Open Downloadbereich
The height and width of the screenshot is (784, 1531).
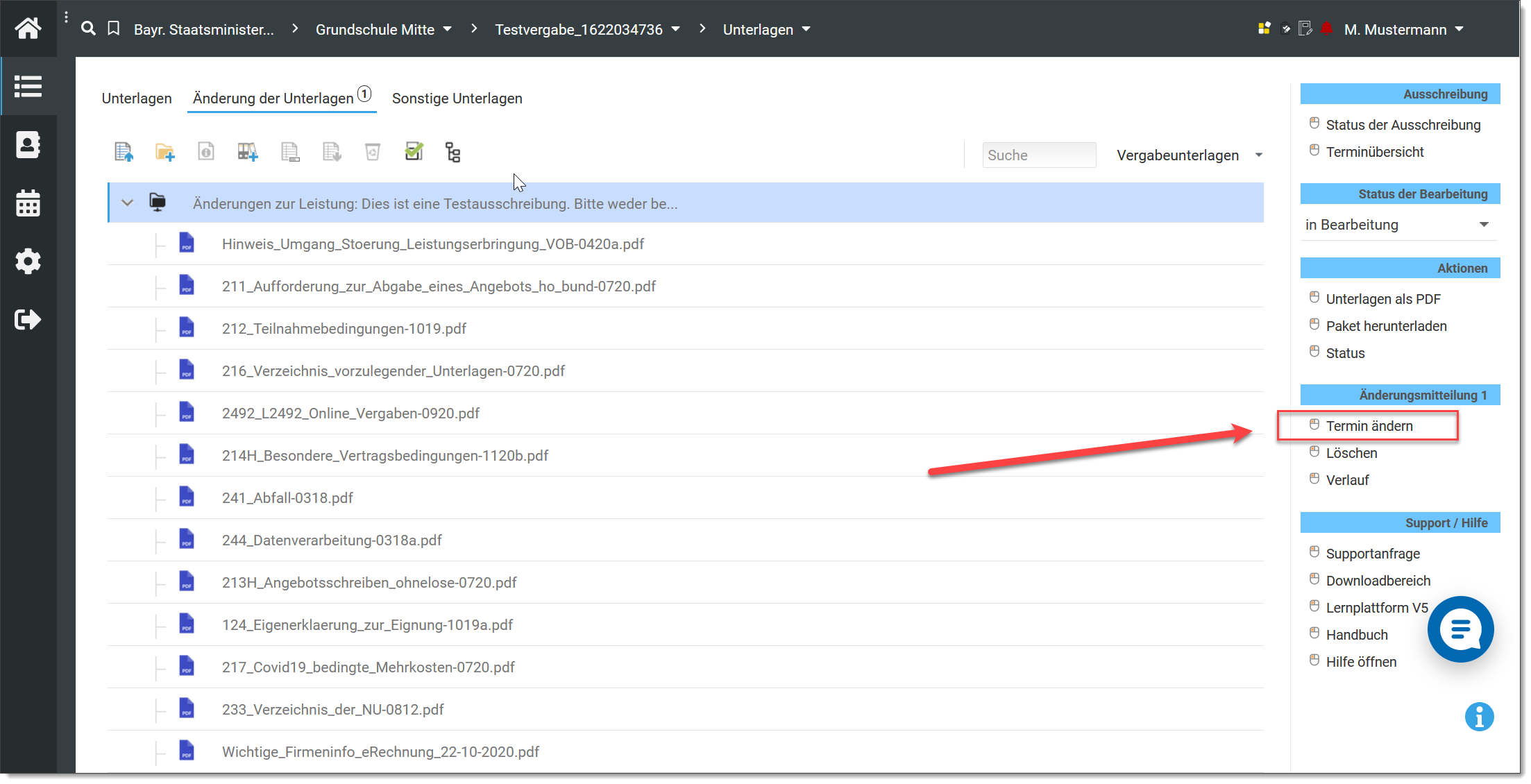point(1378,581)
